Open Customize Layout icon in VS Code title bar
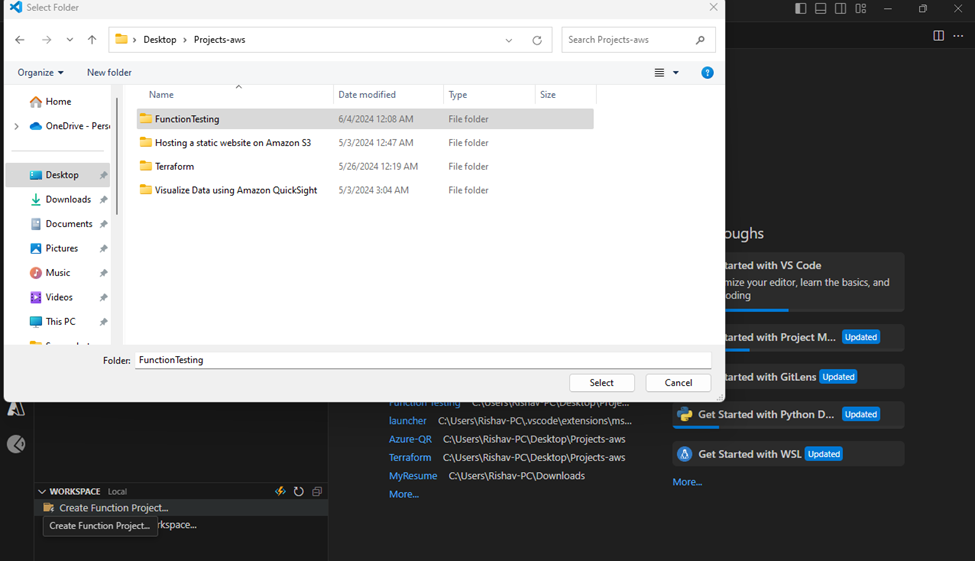The width and height of the screenshot is (975, 561). (x=861, y=9)
